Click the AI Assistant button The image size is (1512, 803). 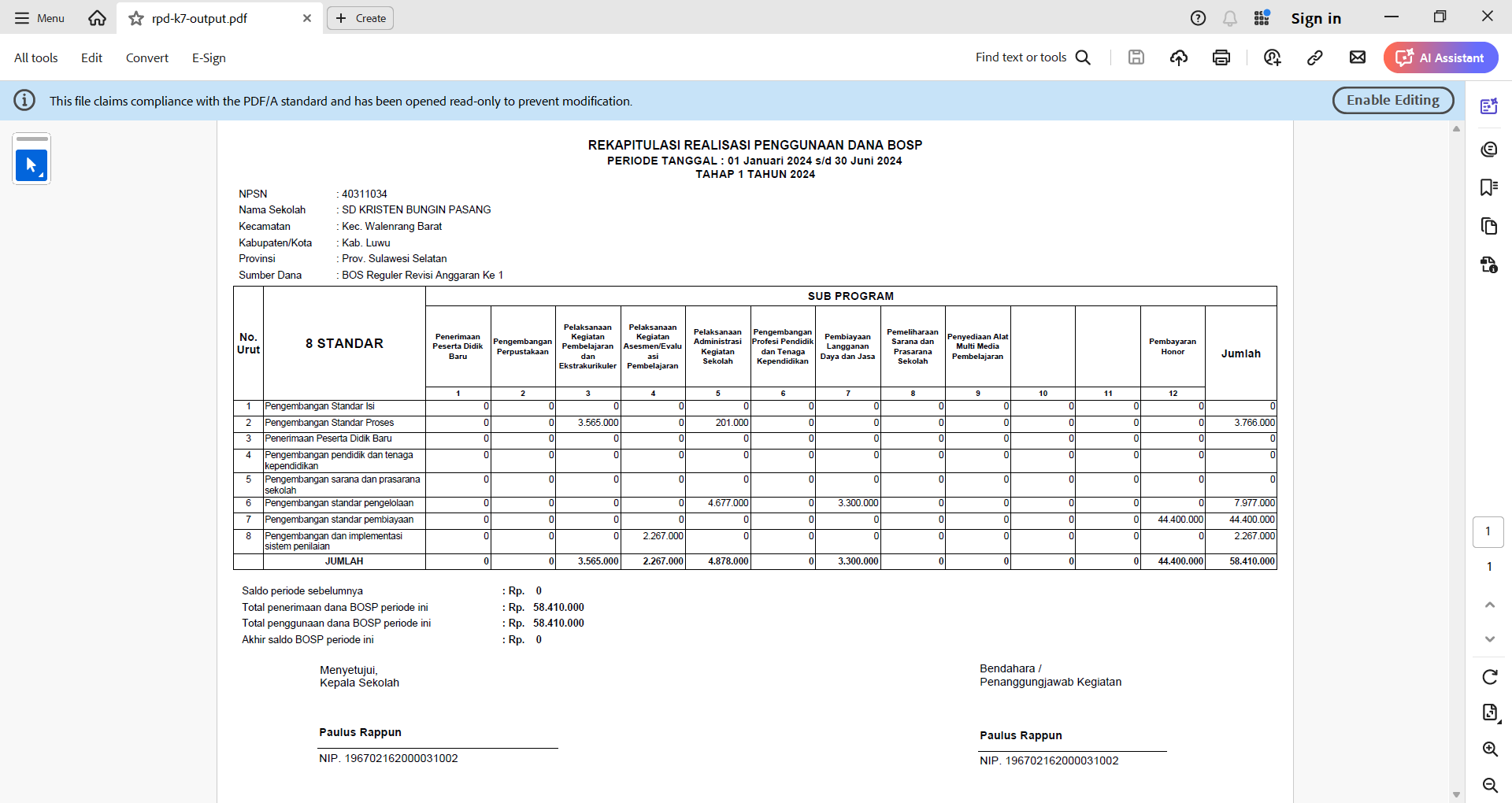point(1440,57)
